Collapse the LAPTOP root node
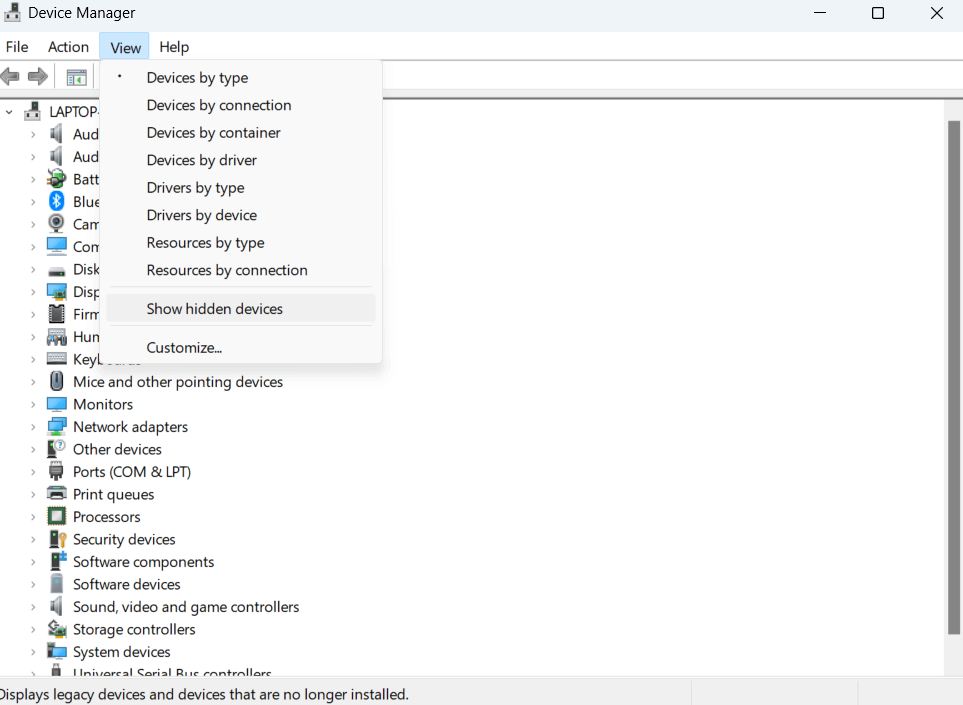 click(x=10, y=112)
